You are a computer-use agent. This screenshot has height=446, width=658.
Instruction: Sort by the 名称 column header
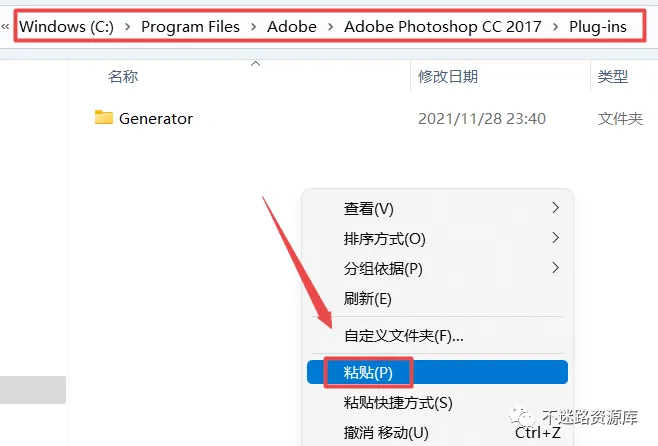123,77
